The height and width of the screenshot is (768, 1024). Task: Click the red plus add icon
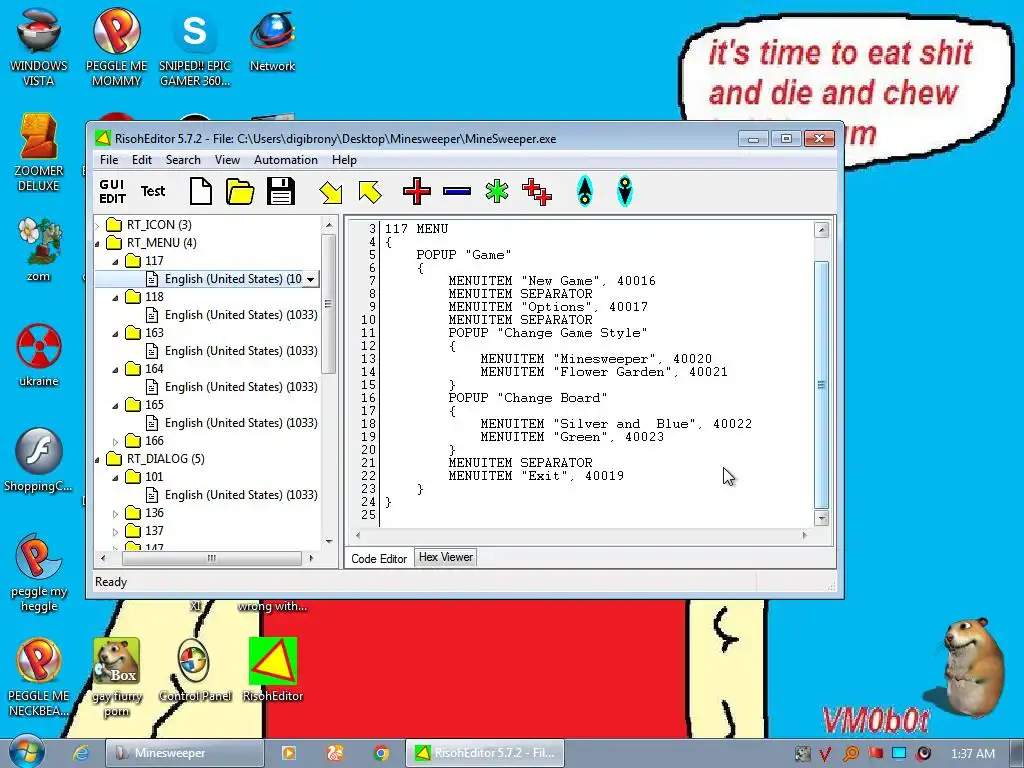(x=417, y=191)
